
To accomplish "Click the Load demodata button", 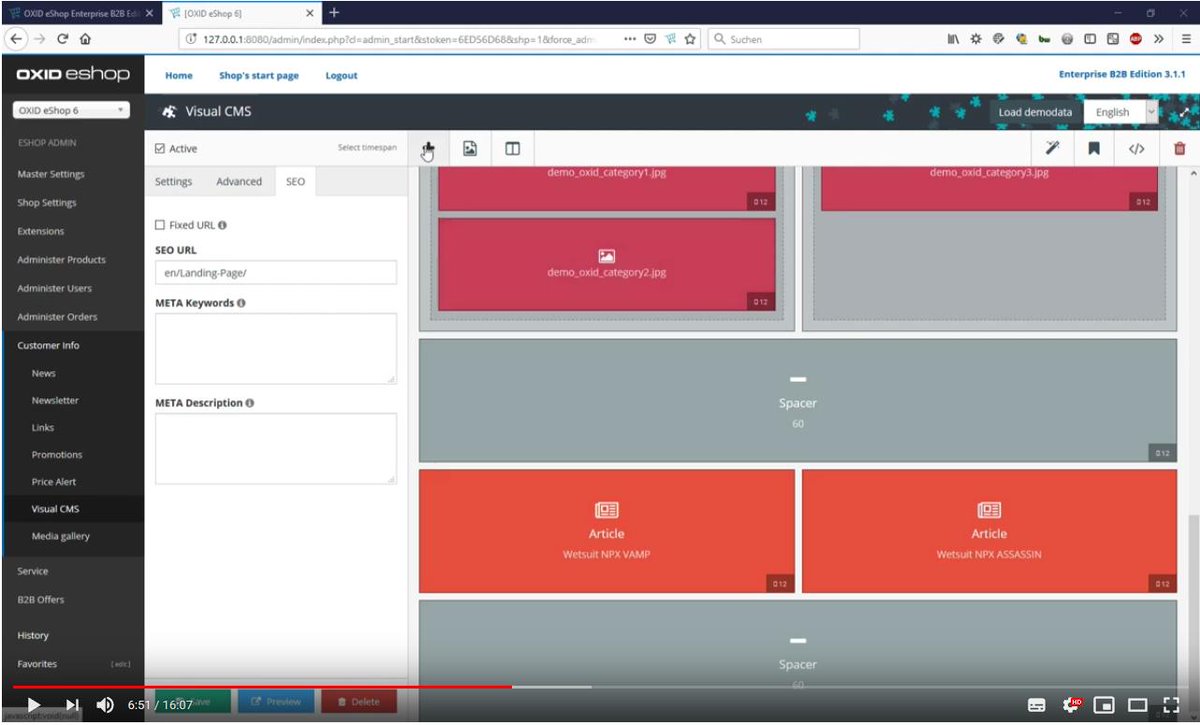I will (1034, 112).
